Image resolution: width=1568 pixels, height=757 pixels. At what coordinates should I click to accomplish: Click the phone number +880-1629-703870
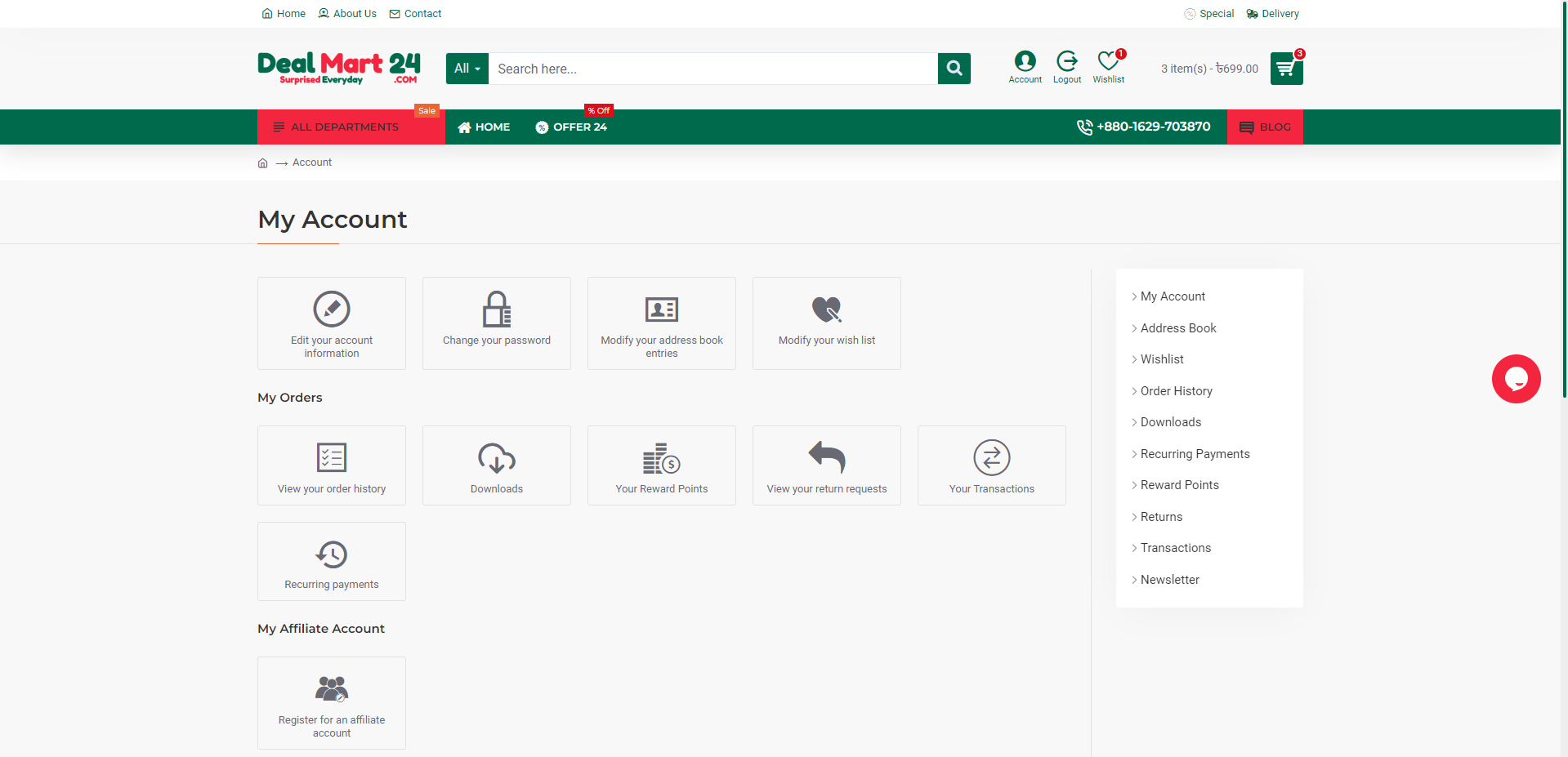click(x=1144, y=127)
